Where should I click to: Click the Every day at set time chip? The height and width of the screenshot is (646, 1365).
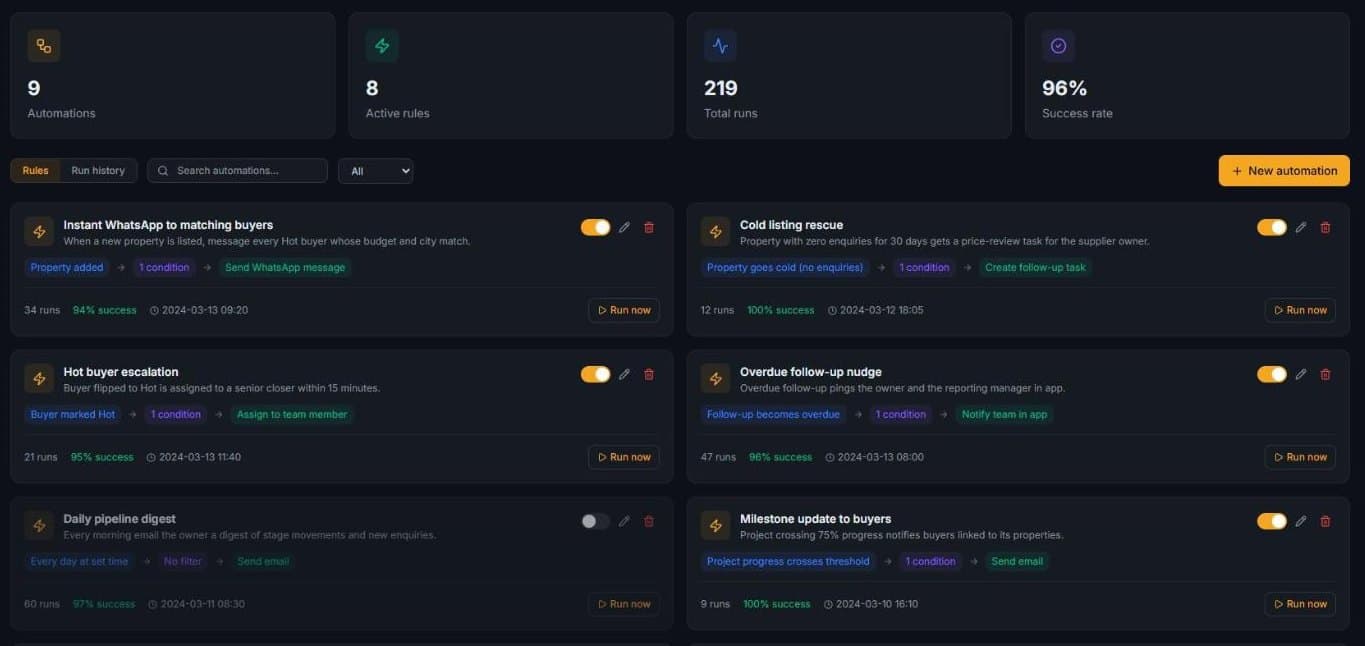click(x=79, y=562)
